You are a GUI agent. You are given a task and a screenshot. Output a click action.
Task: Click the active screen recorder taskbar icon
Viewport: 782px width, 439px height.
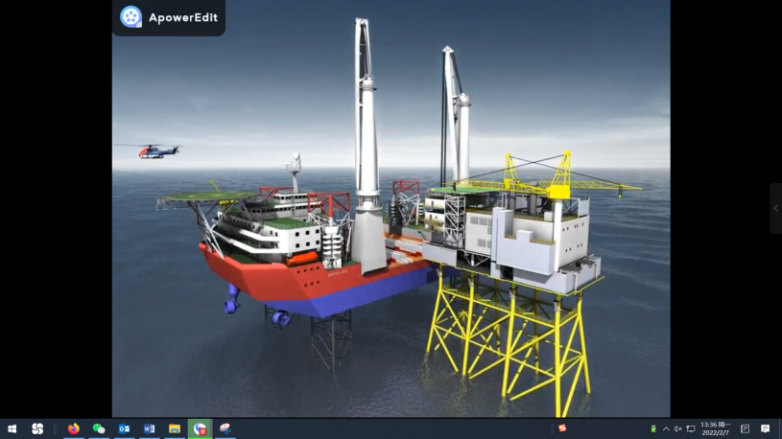(x=200, y=429)
